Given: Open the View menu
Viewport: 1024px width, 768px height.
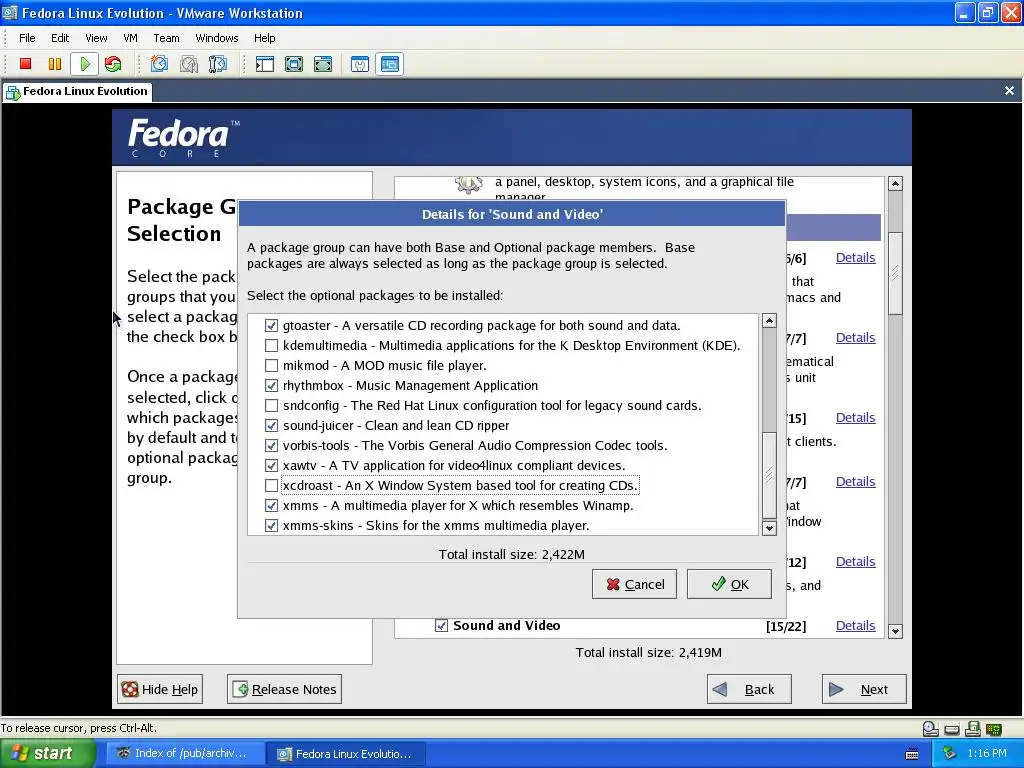Looking at the screenshot, I should 96,38.
